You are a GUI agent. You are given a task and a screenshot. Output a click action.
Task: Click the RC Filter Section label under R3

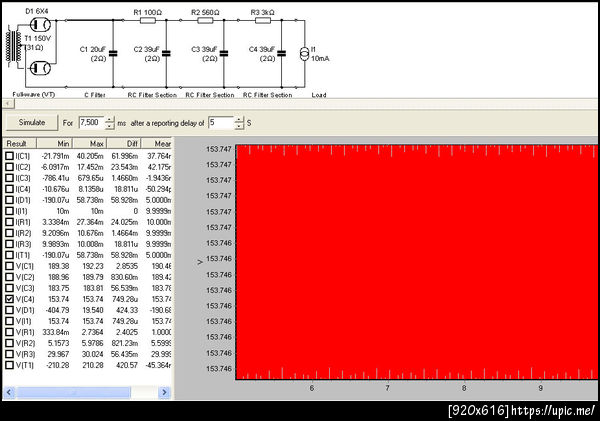coord(267,95)
